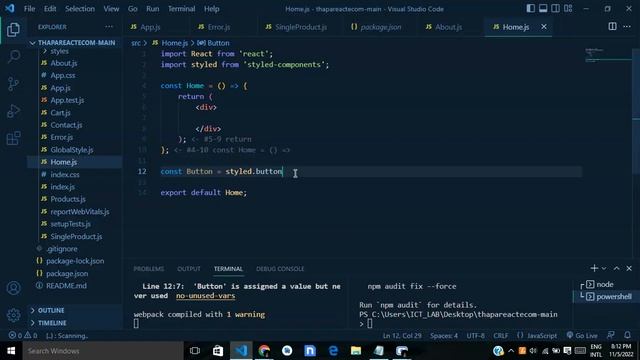Open File Explorer from the taskbar
The height and width of the screenshot is (360, 640).
356,351
